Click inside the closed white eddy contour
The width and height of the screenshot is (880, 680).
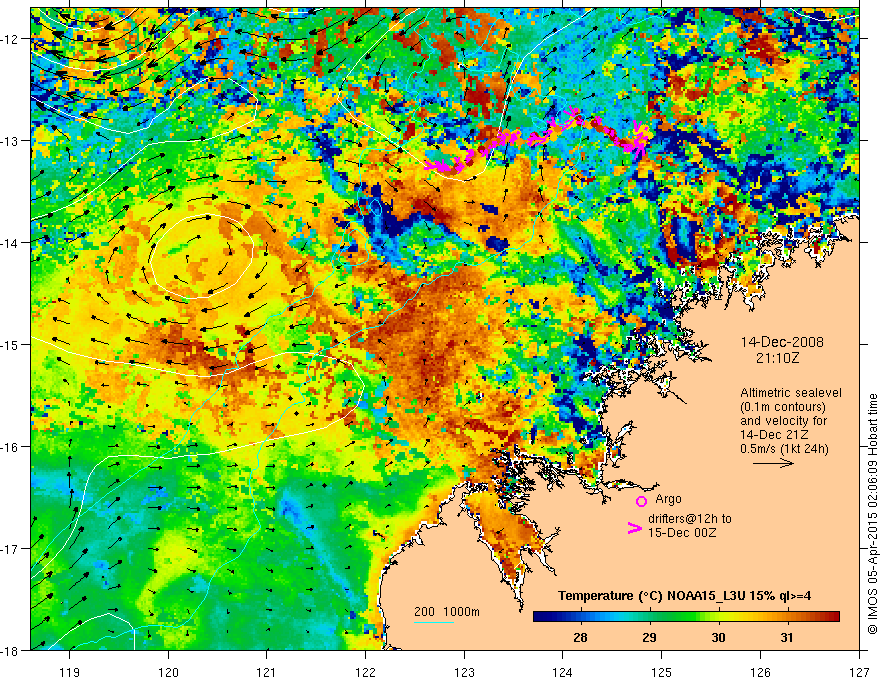tap(201, 257)
